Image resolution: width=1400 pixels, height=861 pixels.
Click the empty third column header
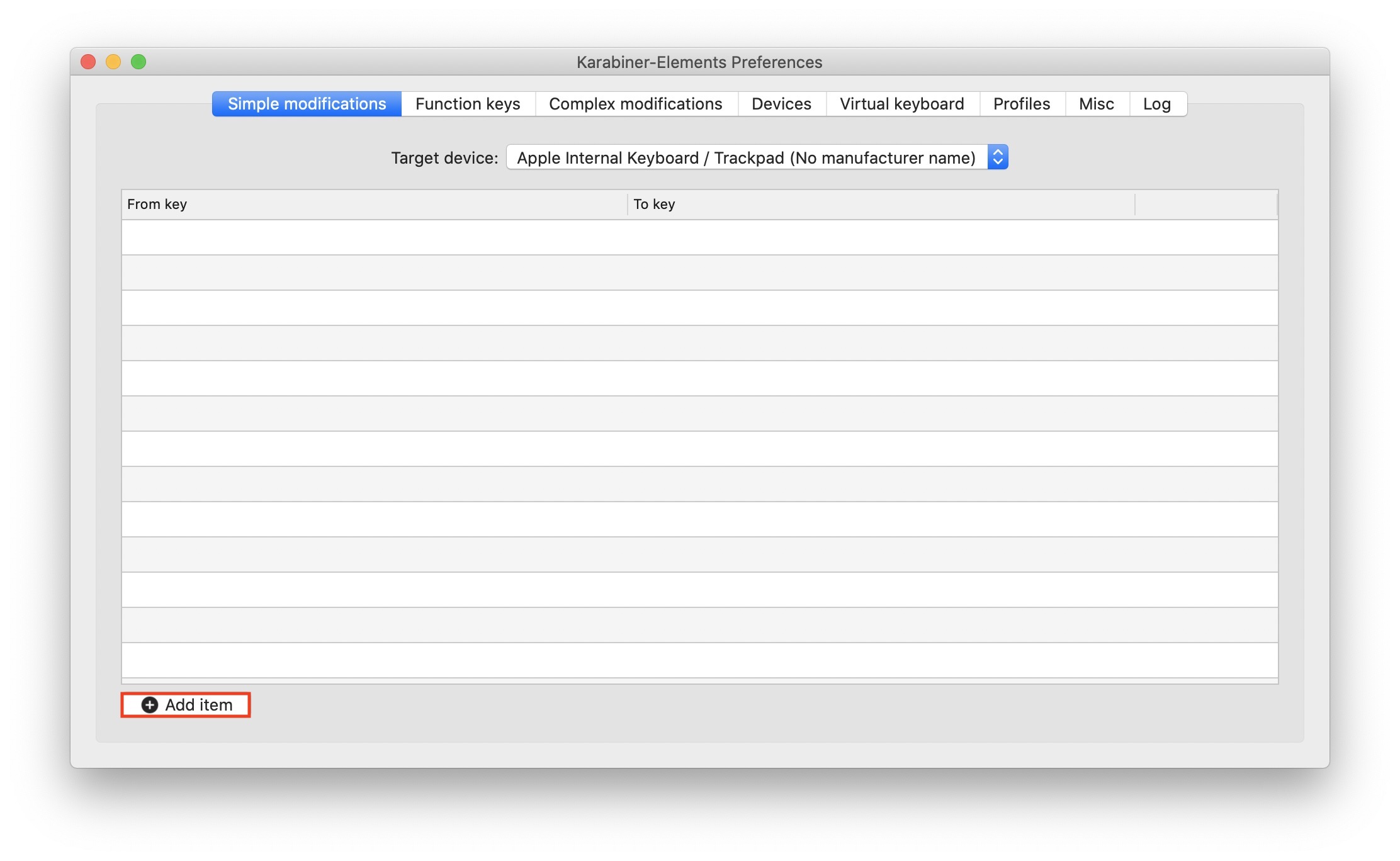(1205, 204)
